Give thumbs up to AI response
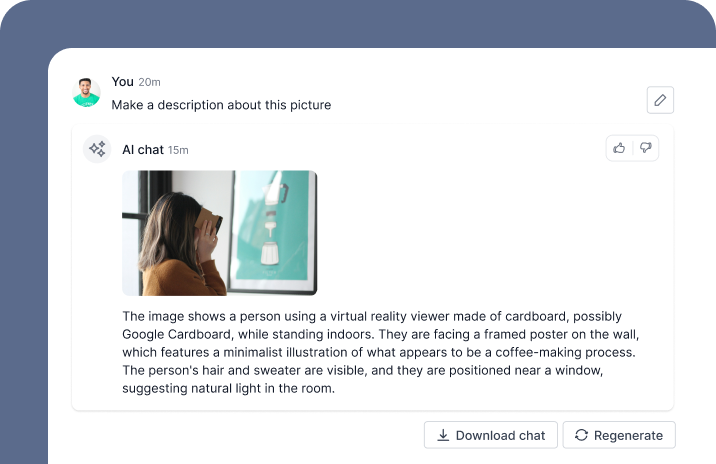The height and width of the screenshot is (464, 716). (619, 148)
